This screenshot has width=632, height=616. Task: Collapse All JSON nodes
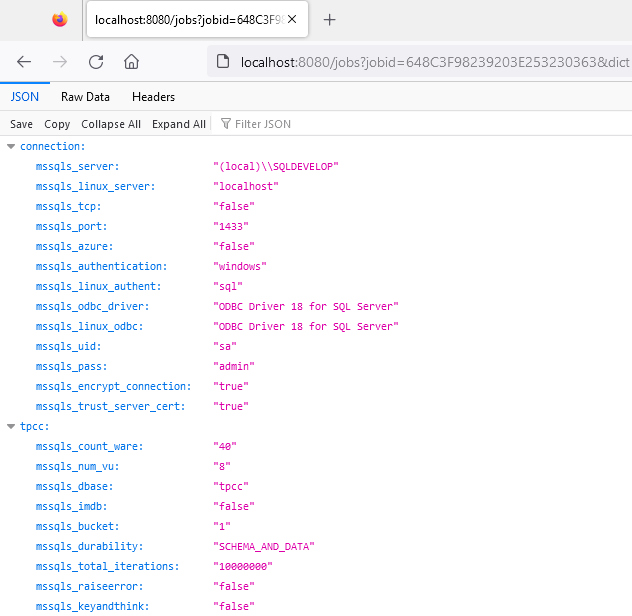(x=111, y=124)
